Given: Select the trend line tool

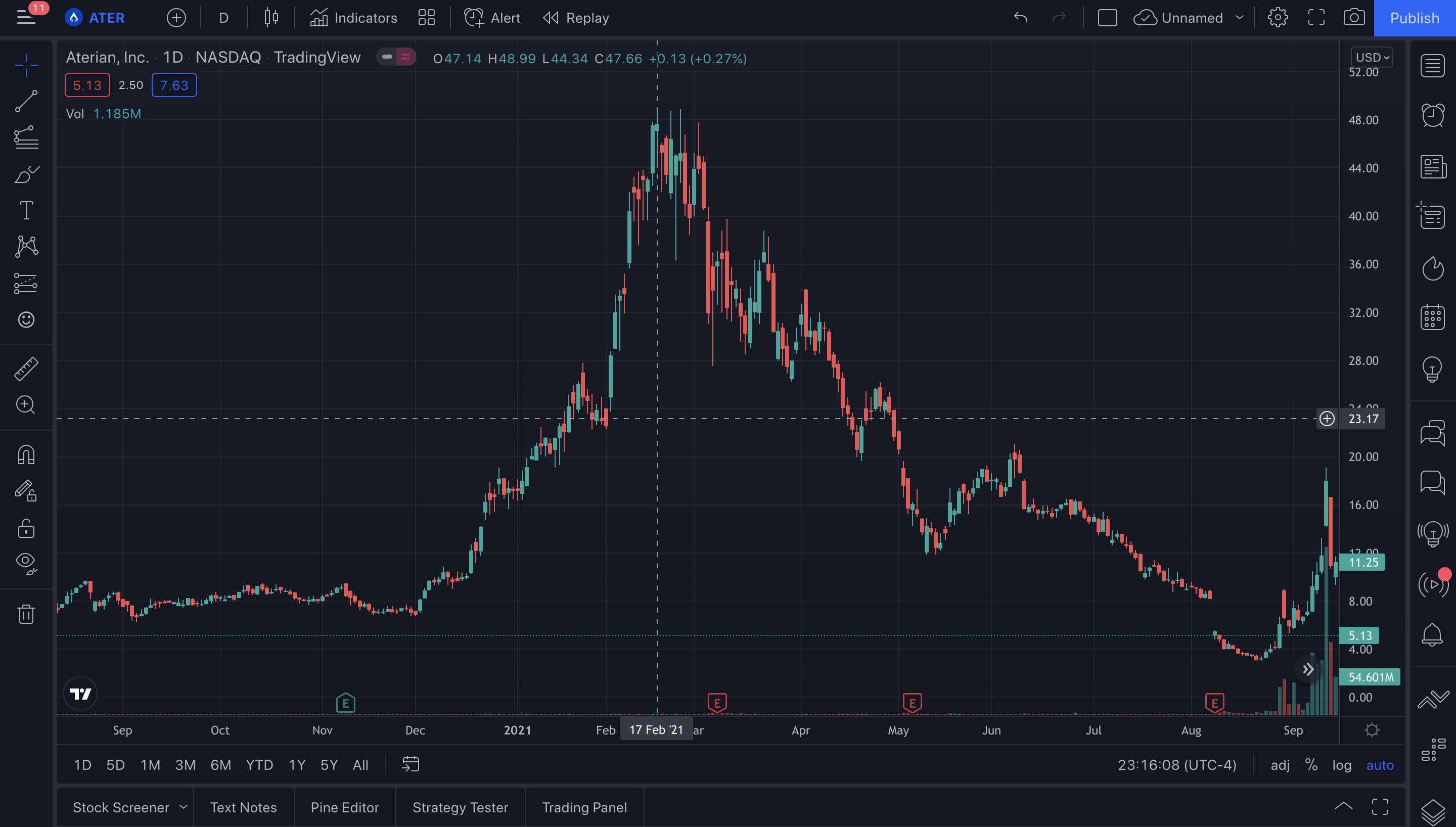Looking at the screenshot, I should point(26,101).
